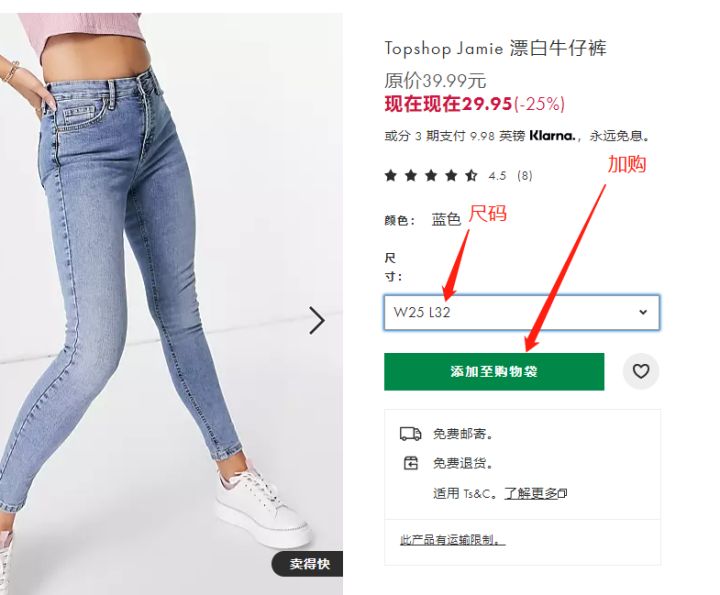Click the green 添加至购物袋 button
Image resolution: width=720 pixels, height=595 pixels.
coord(494,371)
